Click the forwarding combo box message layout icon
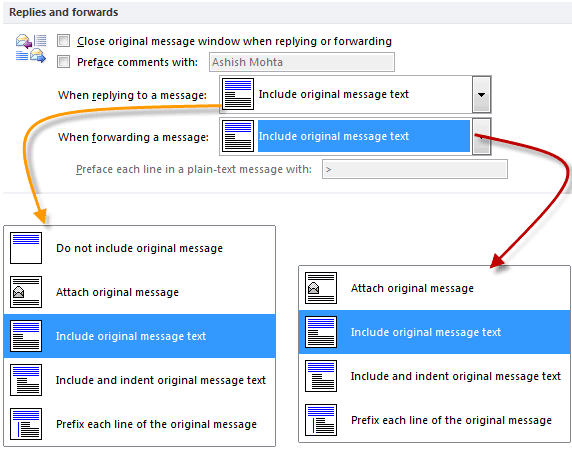 tap(238, 136)
